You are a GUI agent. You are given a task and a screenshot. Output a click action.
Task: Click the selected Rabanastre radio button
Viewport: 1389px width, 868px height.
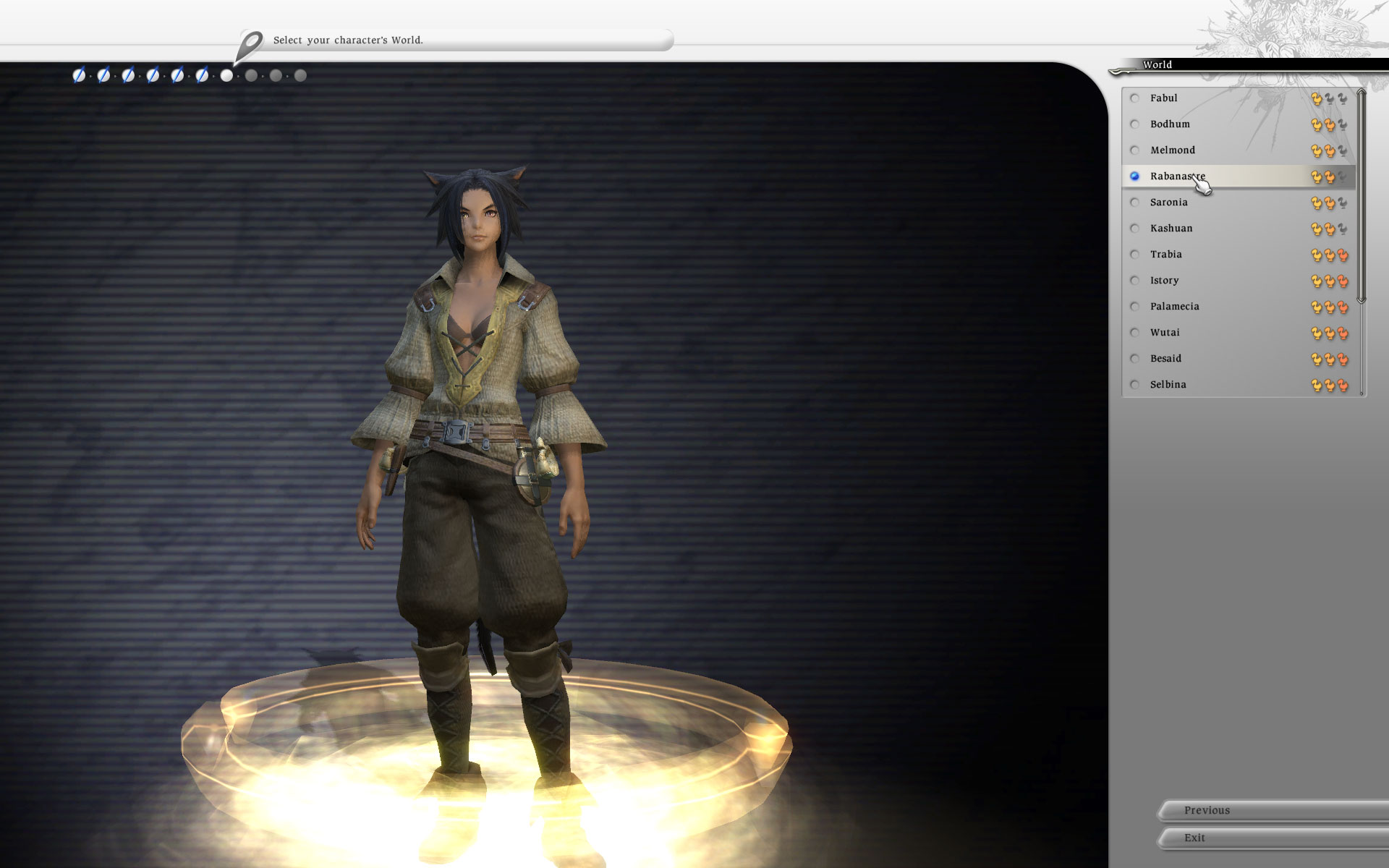pyautogui.click(x=1134, y=176)
